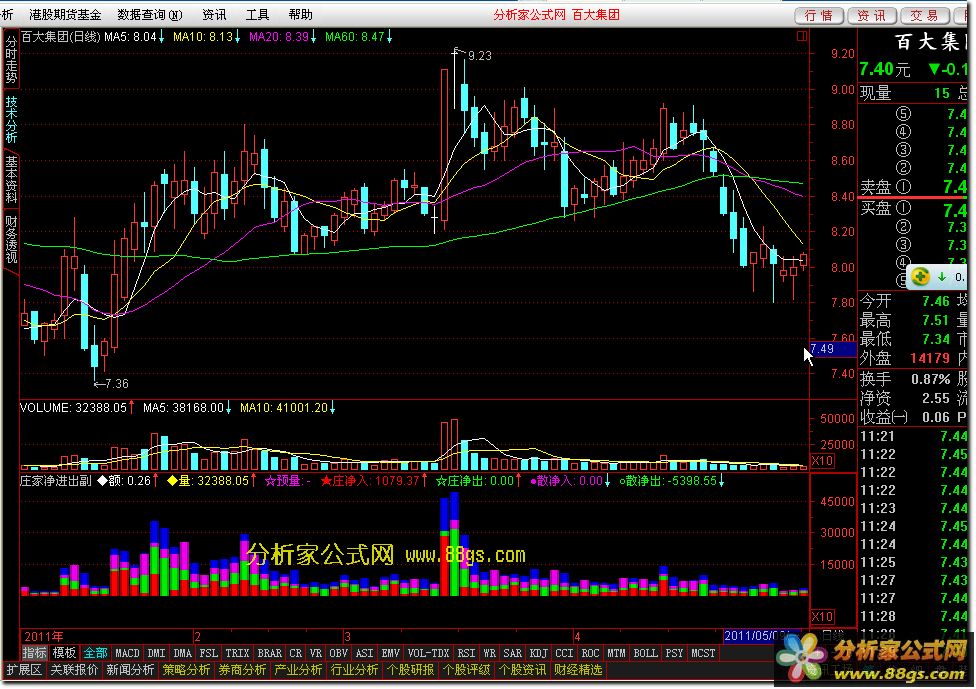Image resolution: width=976 pixels, height=689 pixels.
Task: Select the ROC indicator
Action: click(590, 653)
